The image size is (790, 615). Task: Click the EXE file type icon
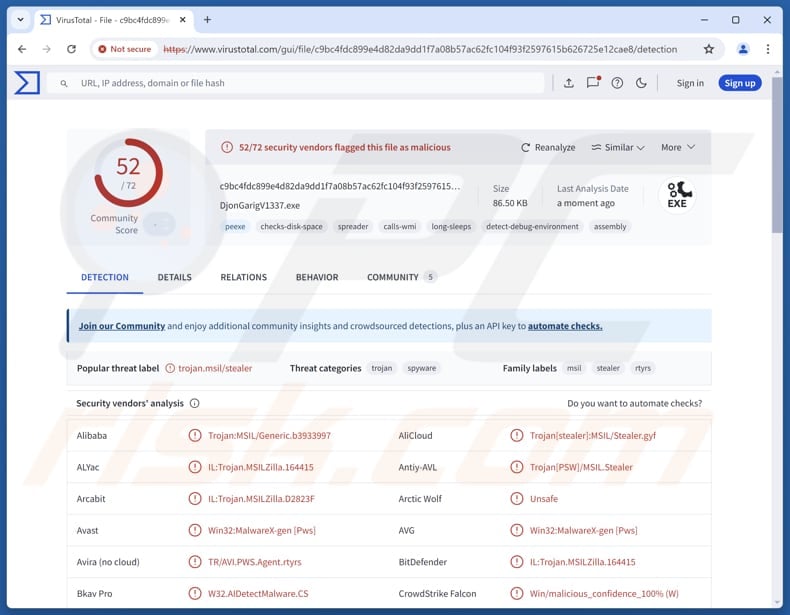point(677,195)
